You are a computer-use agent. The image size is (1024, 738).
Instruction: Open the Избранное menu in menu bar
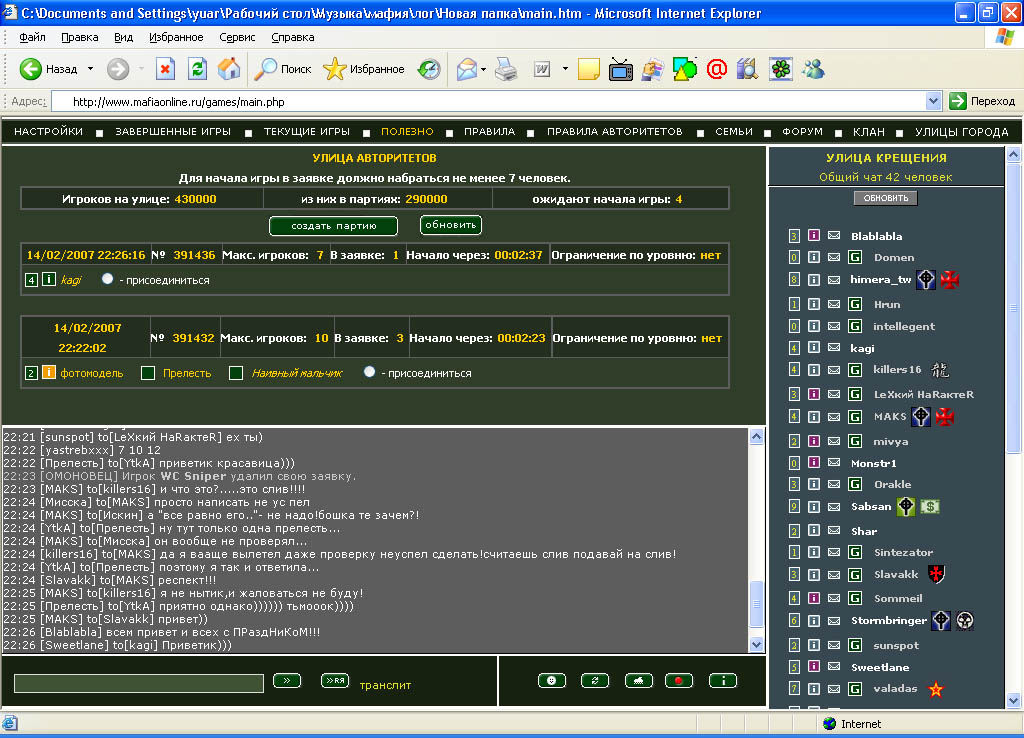(x=176, y=37)
